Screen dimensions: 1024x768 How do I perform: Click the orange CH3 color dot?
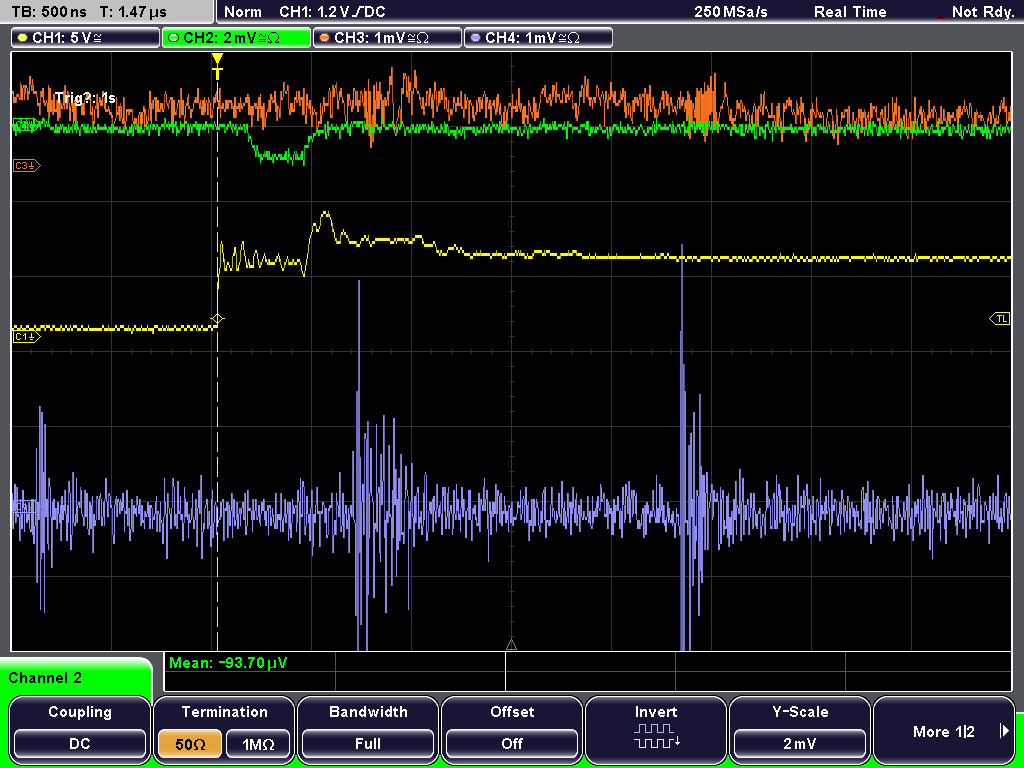pyautogui.click(x=325, y=38)
